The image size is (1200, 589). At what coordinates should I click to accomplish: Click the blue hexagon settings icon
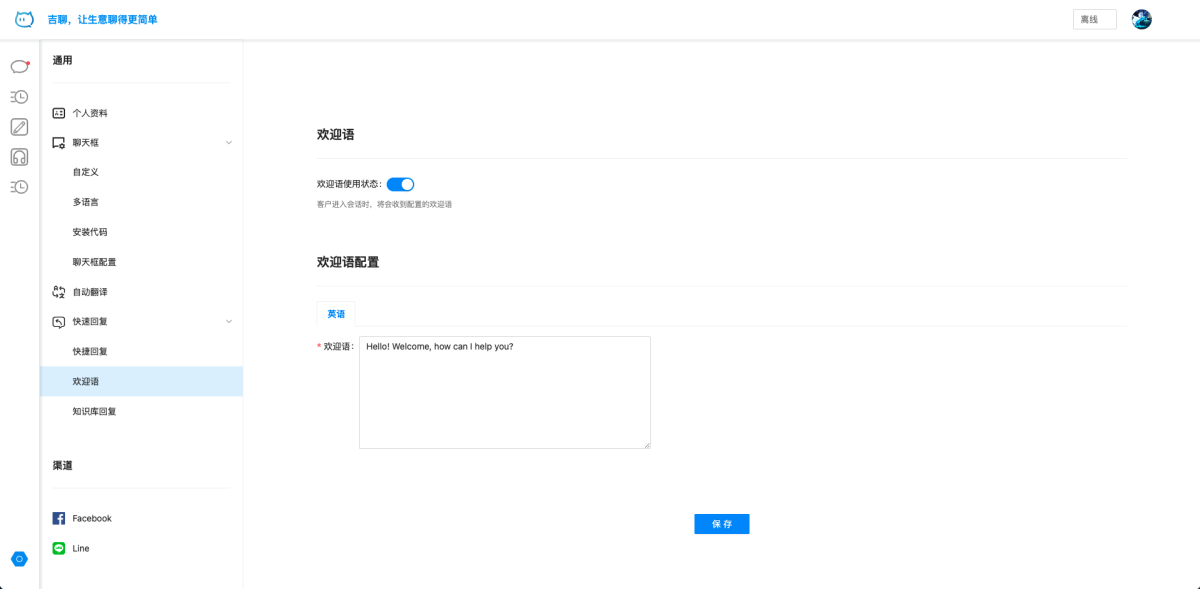pyautogui.click(x=19, y=559)
